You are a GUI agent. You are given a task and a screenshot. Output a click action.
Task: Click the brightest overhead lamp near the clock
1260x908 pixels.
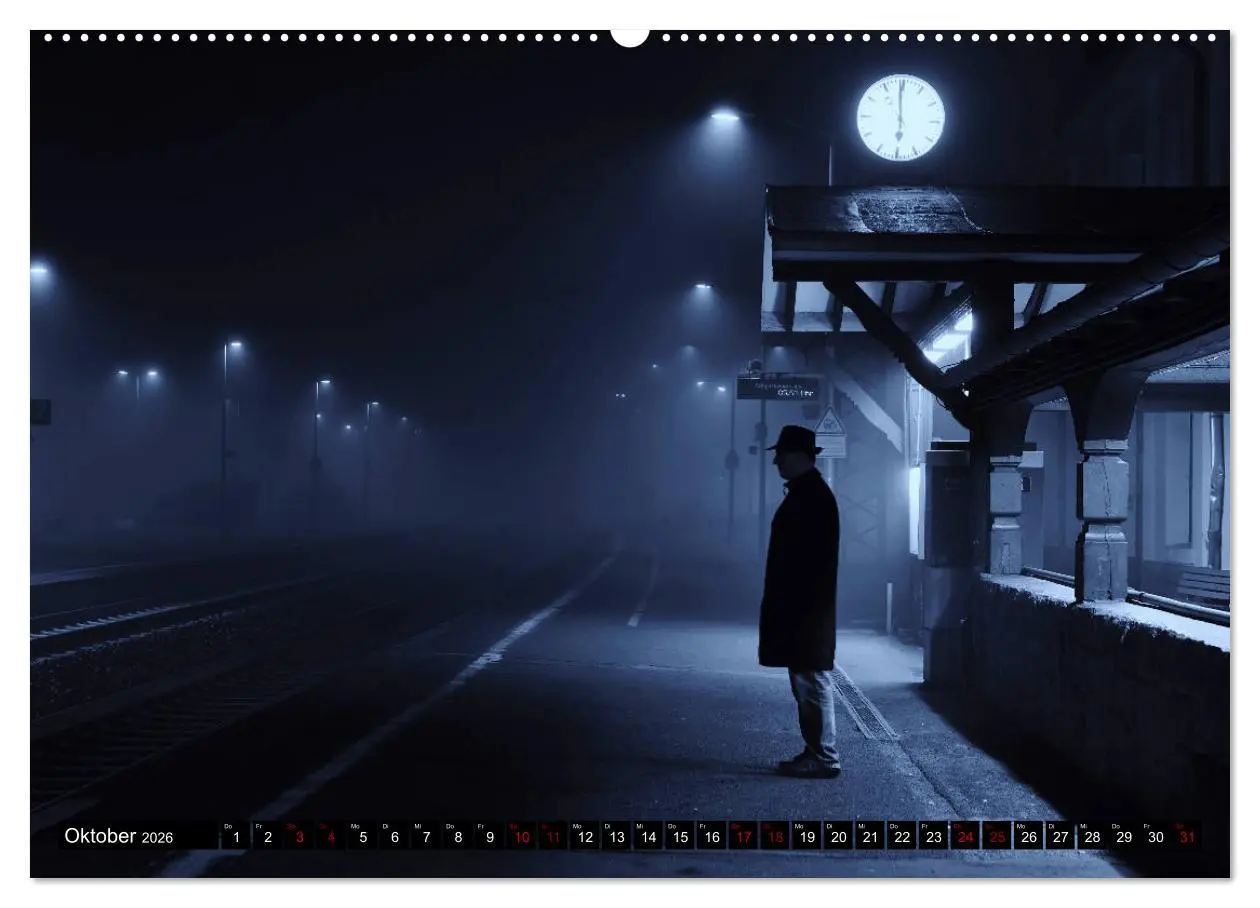pos(724,116)
